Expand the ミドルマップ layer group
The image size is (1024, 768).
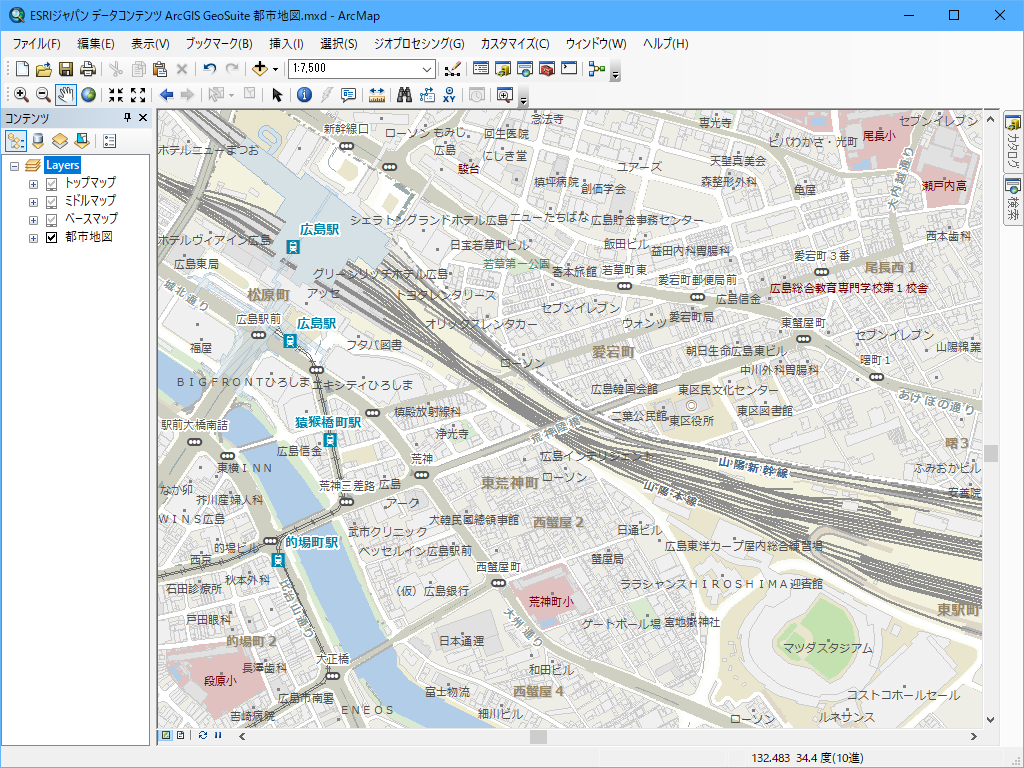(33, 202)
